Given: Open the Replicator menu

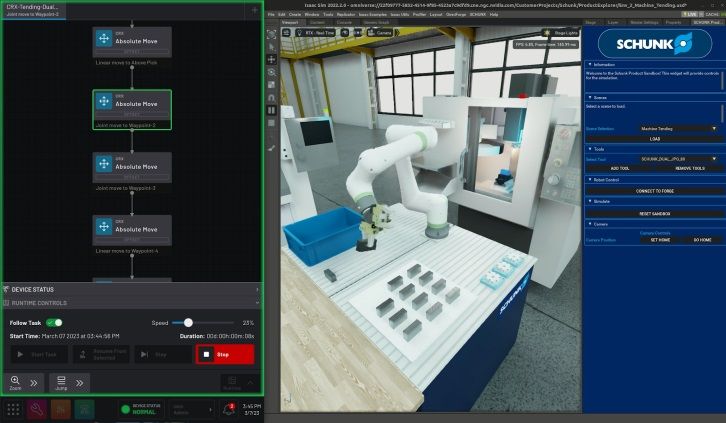Looking at the screenshot, I should click(x=346, y=14).
